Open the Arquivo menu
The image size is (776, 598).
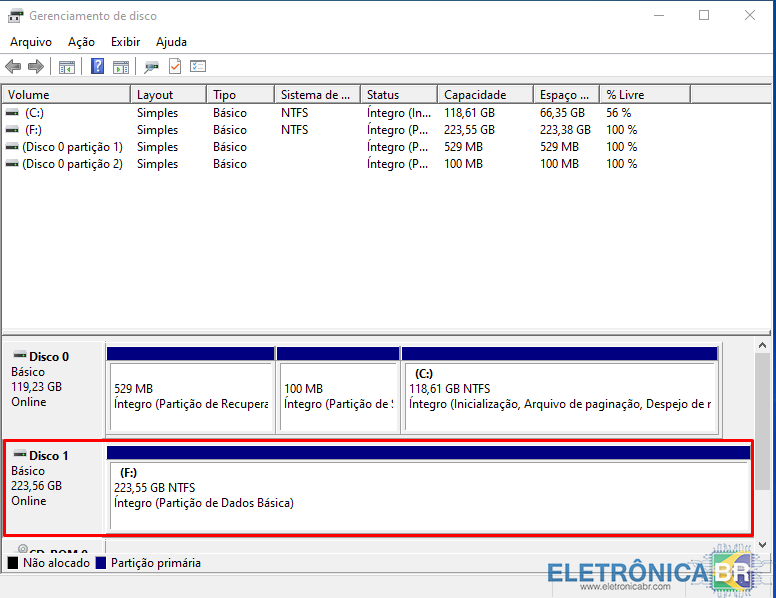click(30, 42)
